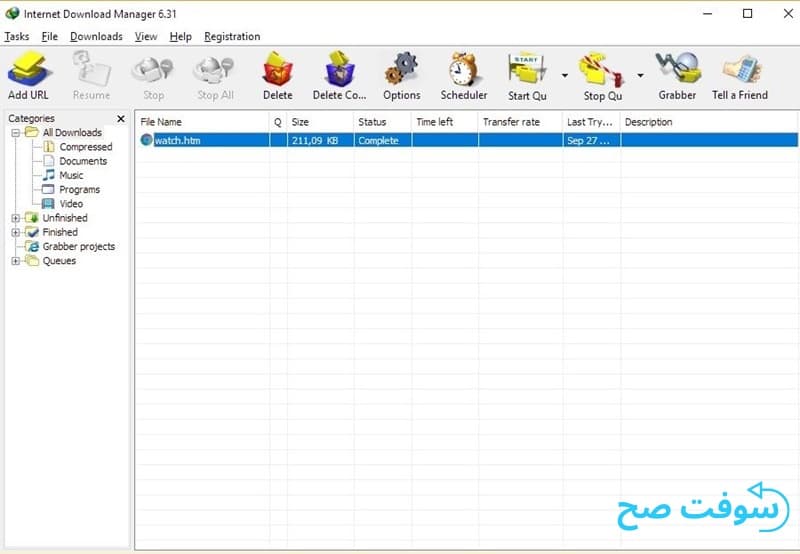The image size is (800, 554).
Task: Minimize the Internet Download Manager window
Action: (x=707, y=14)
